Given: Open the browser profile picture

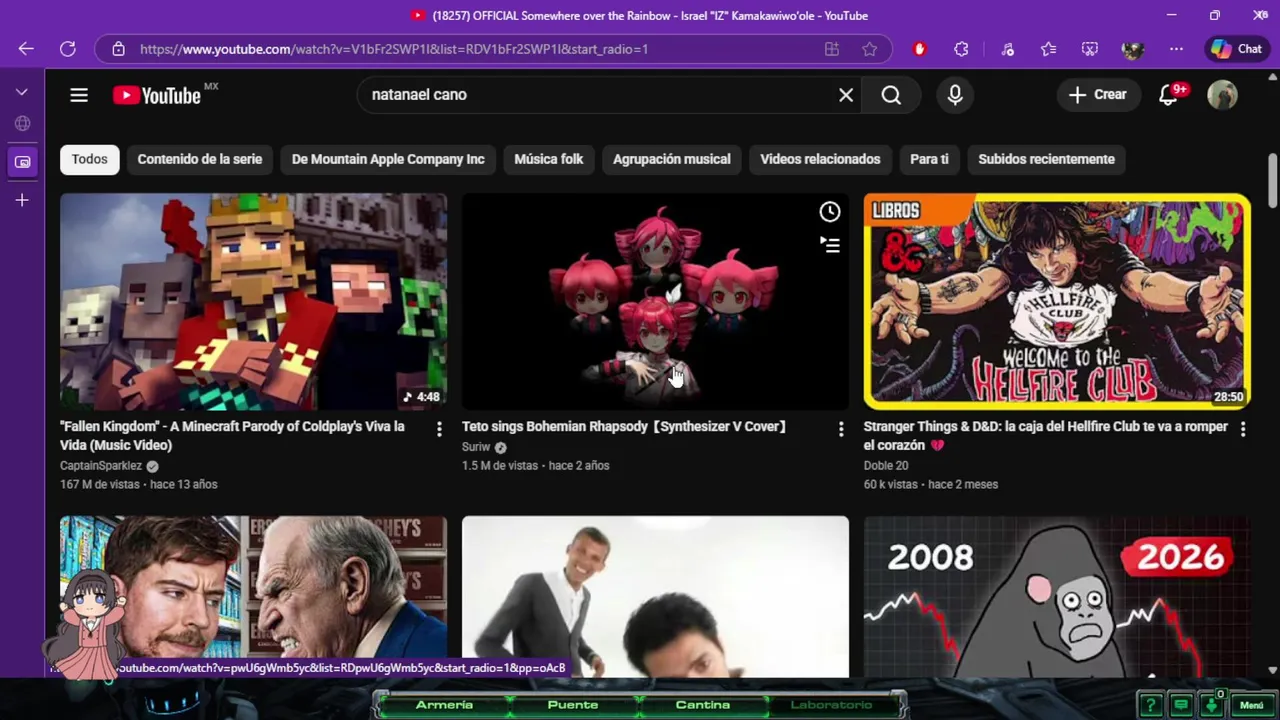Looking at the screenshot, I should click(x=1133, y=49).
